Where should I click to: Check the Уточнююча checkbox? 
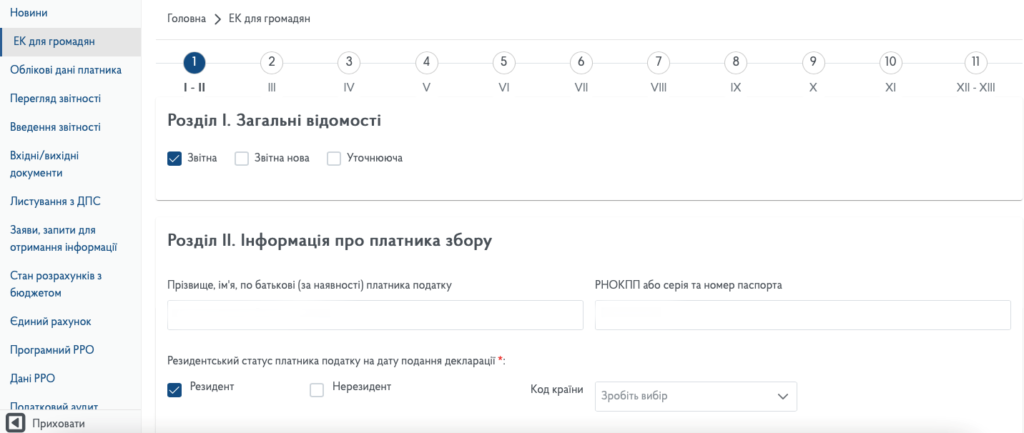[334, 159]
